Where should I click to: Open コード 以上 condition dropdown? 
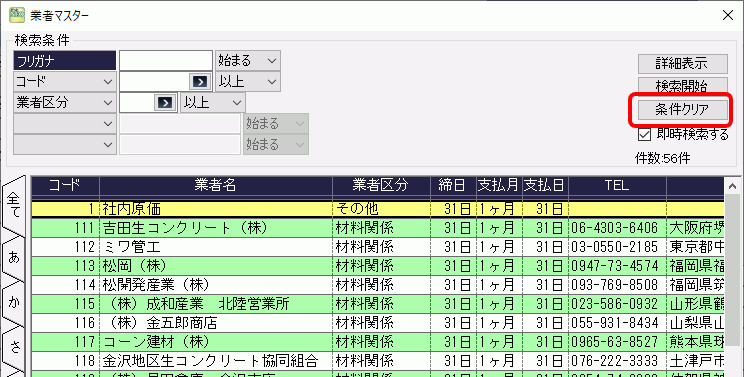tap(248, 82)
